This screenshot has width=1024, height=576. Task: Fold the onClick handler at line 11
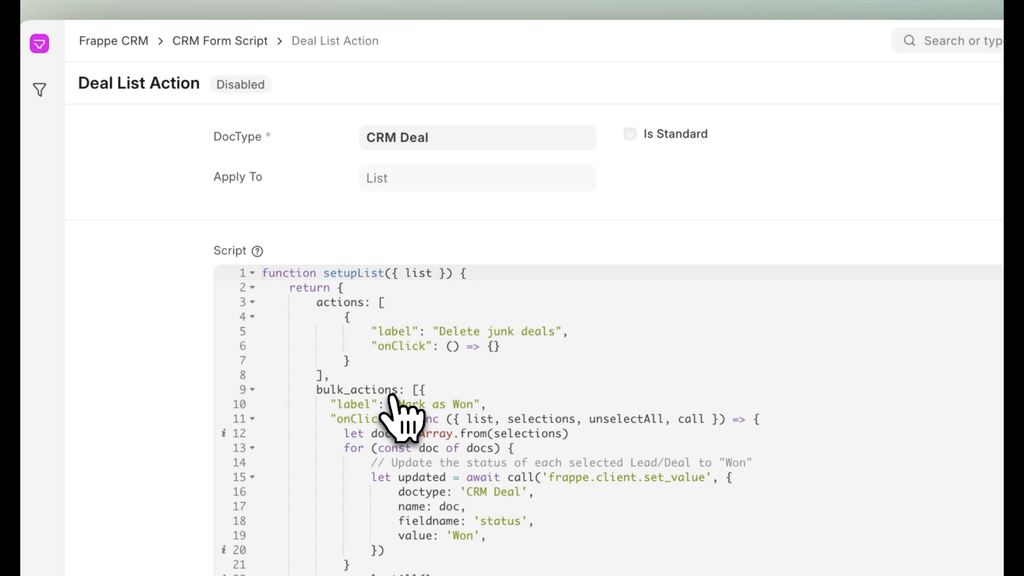(252, 419)
